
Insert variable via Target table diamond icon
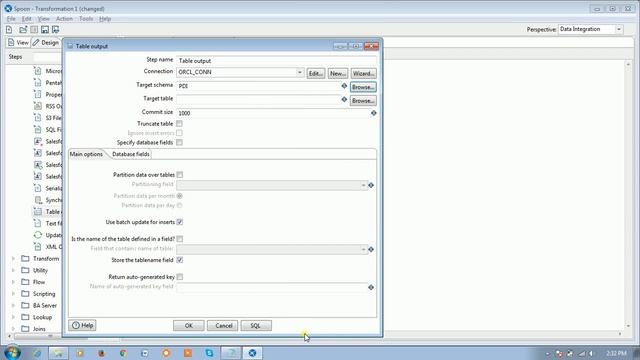(344, 99)
